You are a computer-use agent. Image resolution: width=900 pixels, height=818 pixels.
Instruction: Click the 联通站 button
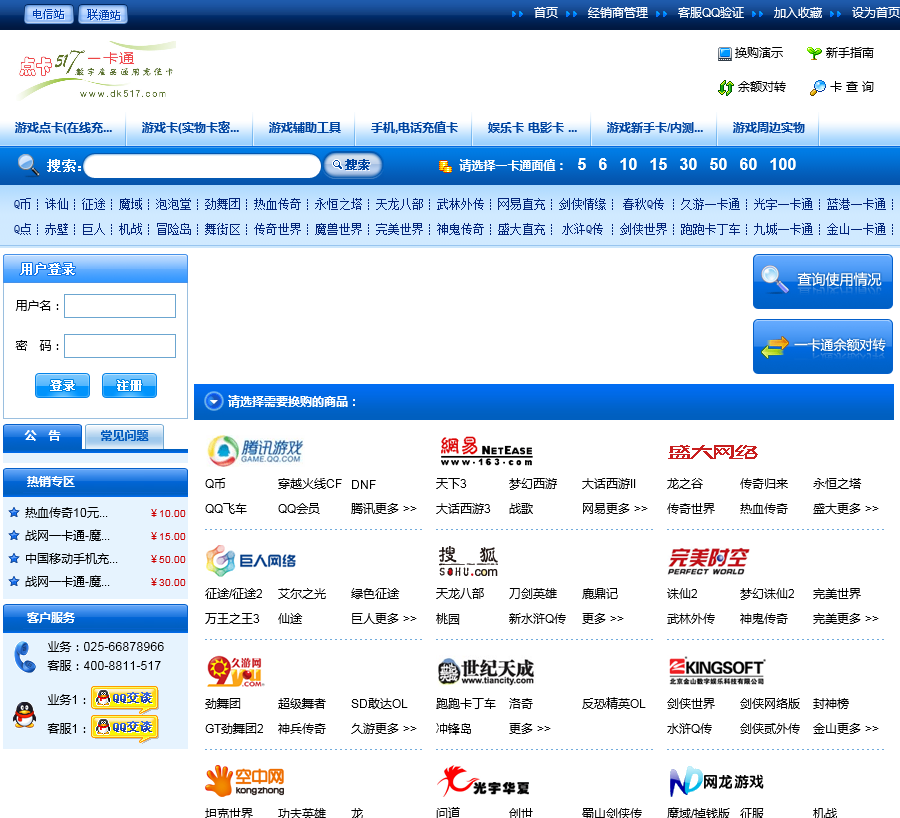[x=103, y=14]
